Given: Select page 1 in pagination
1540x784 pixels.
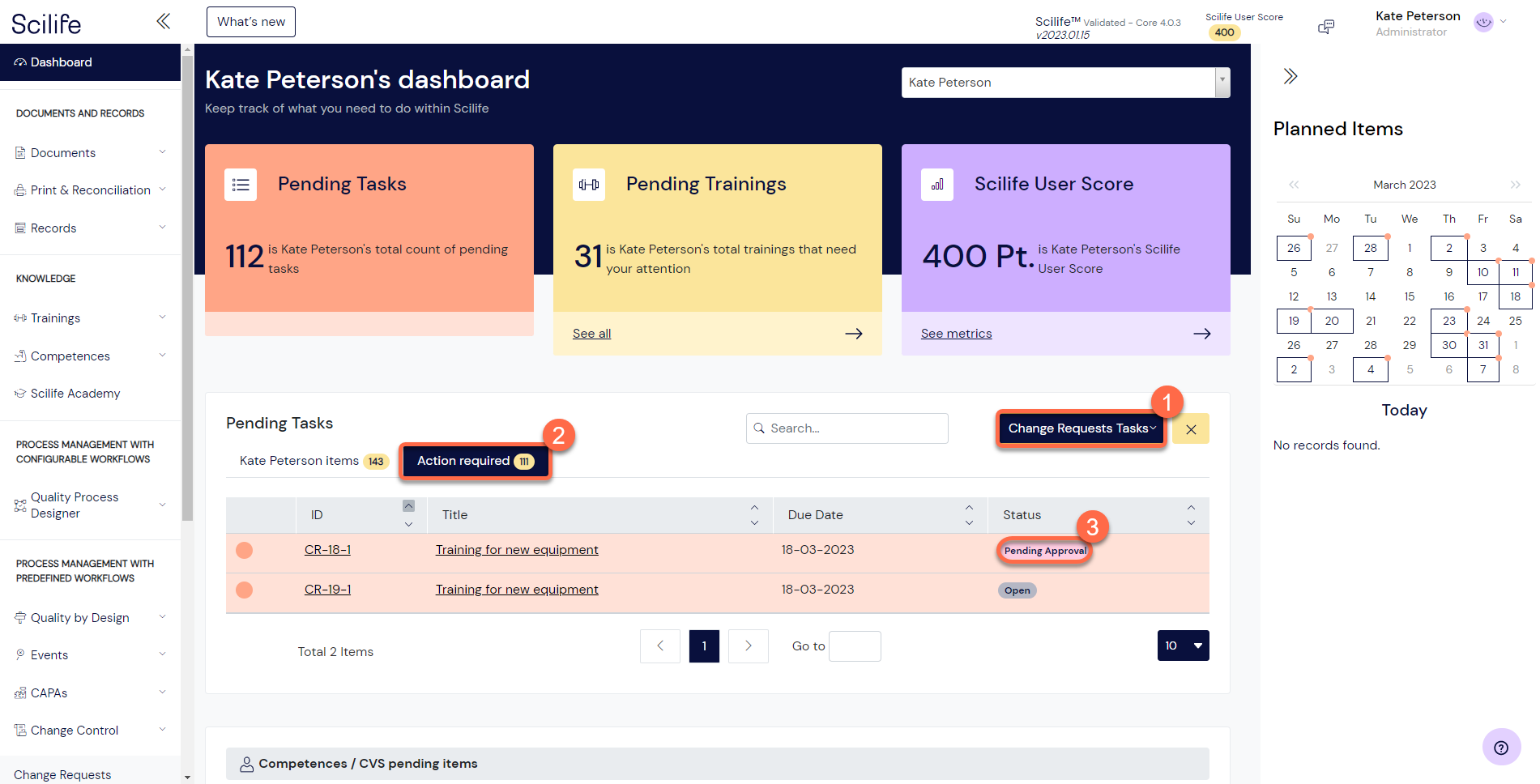Looking at the screenshot, I should coord(704,646).
